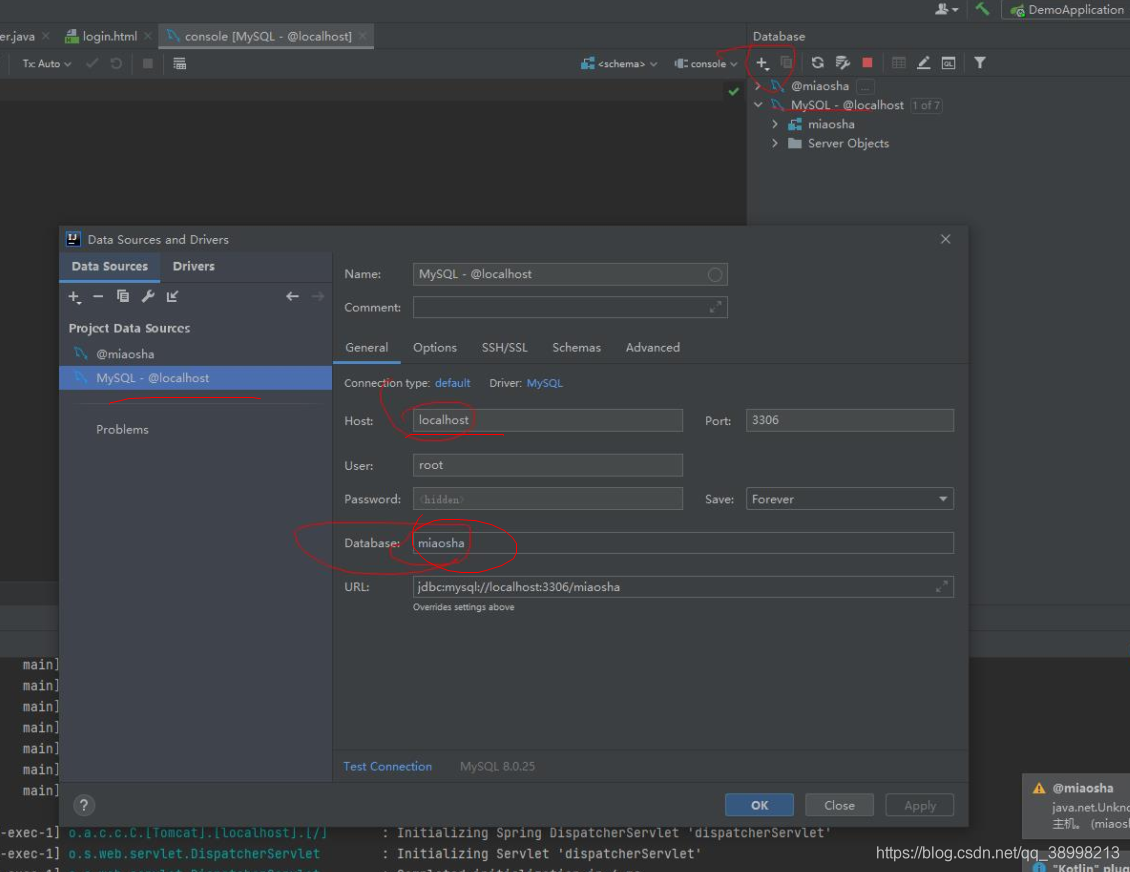Click the remove minus icon in Data Sources dialog

pos(98,296)
